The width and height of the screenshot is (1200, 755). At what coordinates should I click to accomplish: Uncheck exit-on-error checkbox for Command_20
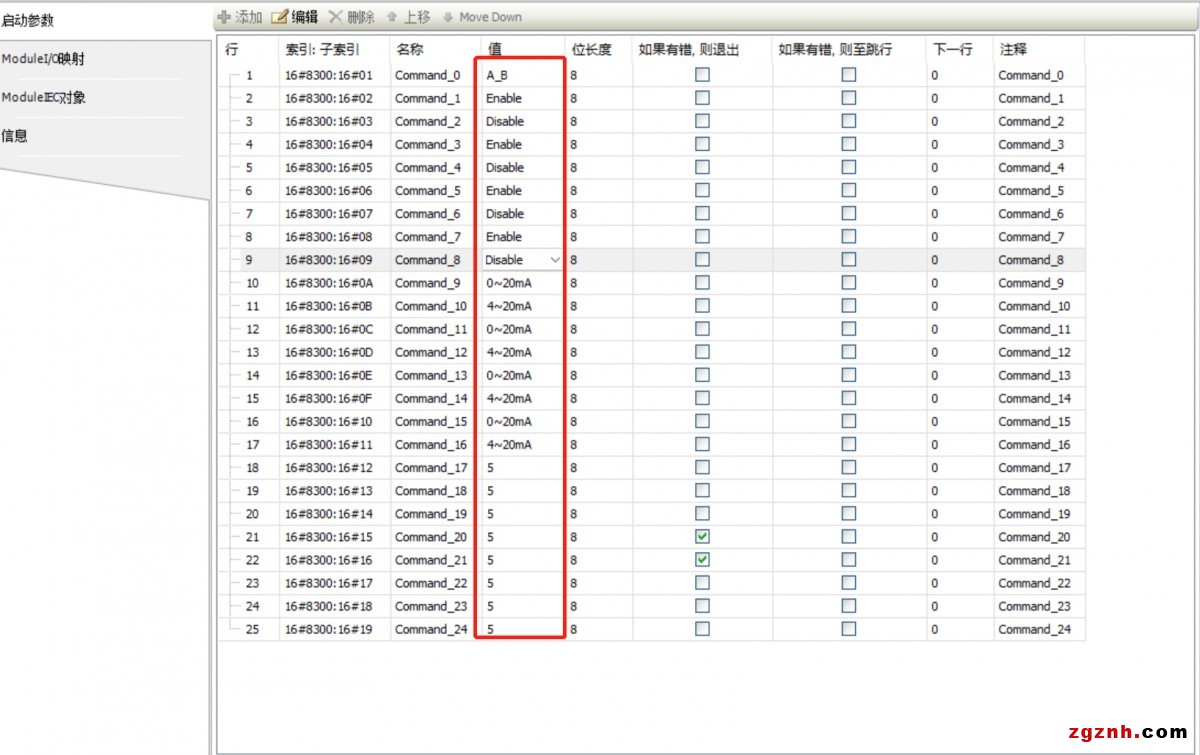coord(702,537)
